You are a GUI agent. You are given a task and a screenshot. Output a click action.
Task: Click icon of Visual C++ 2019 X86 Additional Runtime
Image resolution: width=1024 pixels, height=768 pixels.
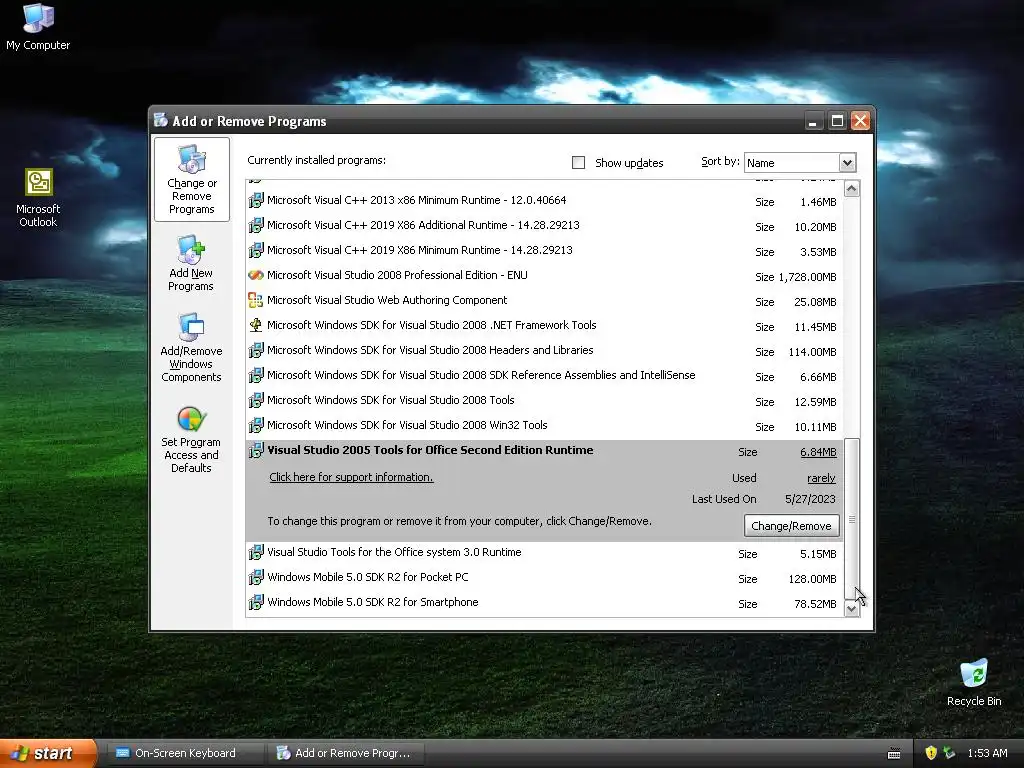[256, 225]
